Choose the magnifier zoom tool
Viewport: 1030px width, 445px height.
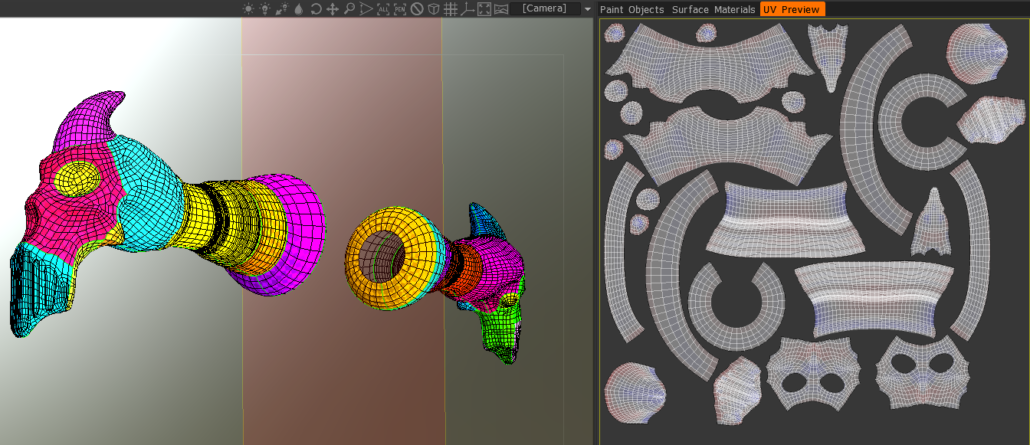click(349, 9)
